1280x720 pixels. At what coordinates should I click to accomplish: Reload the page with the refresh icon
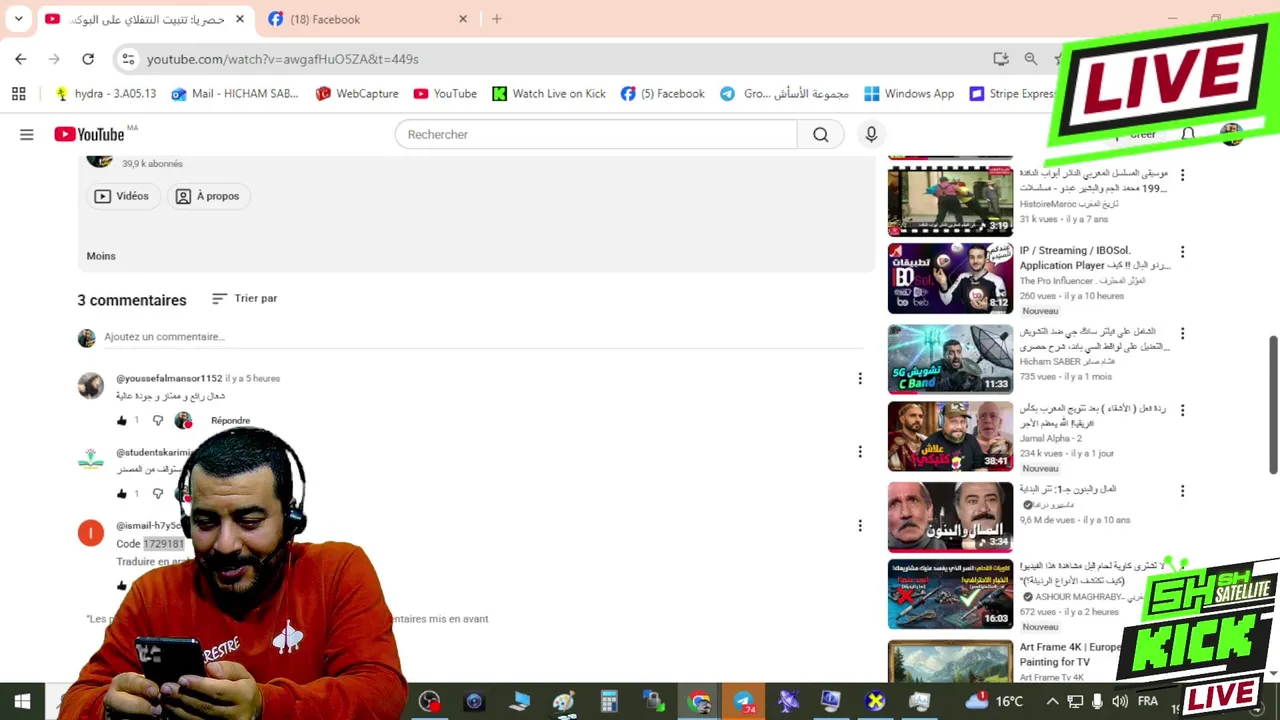pyautogui.click(x=88, y=59)
